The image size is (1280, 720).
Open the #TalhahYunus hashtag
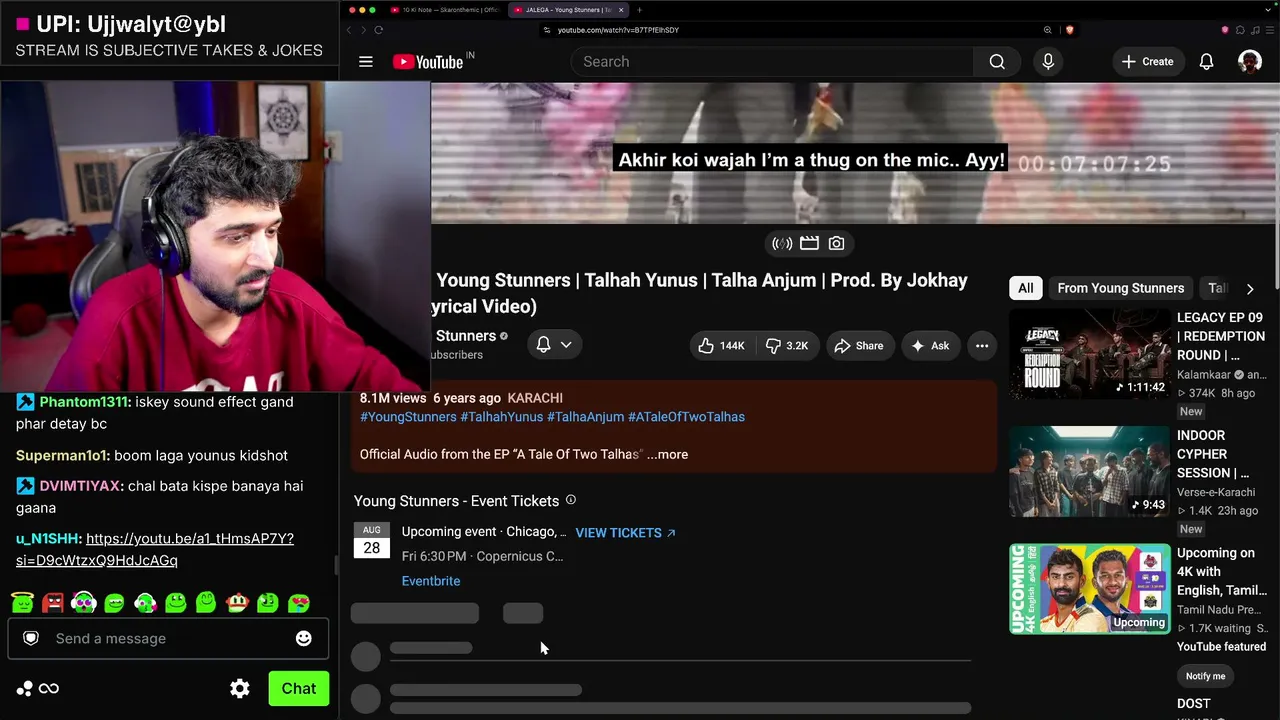[502, 417]
